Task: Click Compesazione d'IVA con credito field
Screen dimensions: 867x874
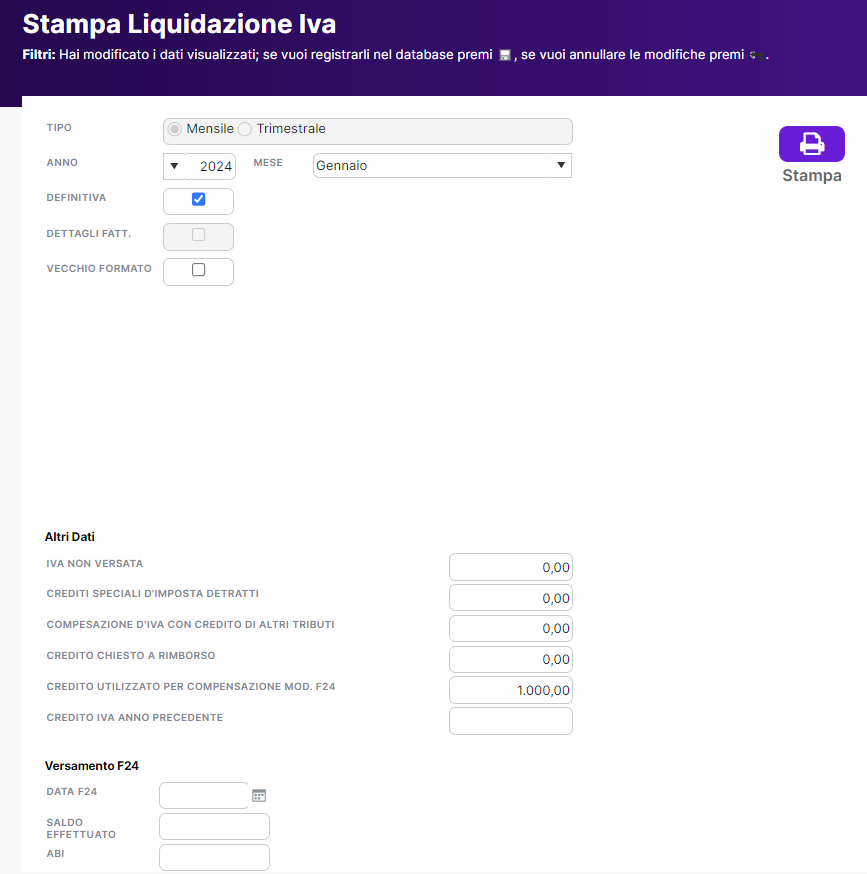Action: point(511,629)
